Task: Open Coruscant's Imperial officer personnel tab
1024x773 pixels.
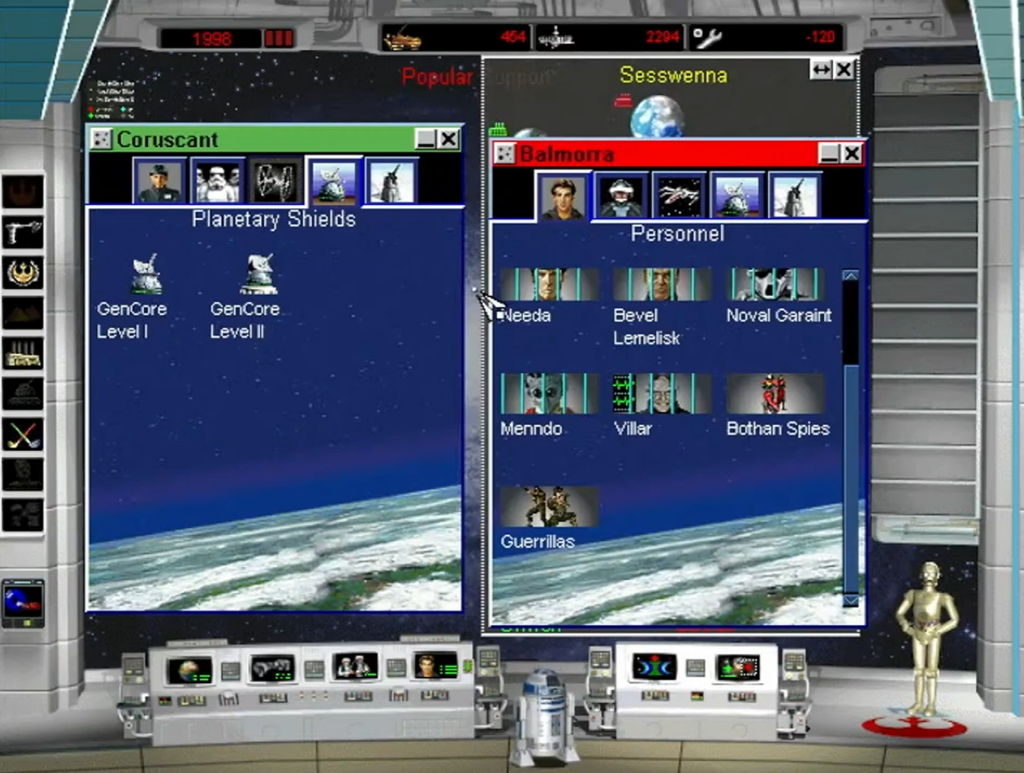Action: click(159, 181)
